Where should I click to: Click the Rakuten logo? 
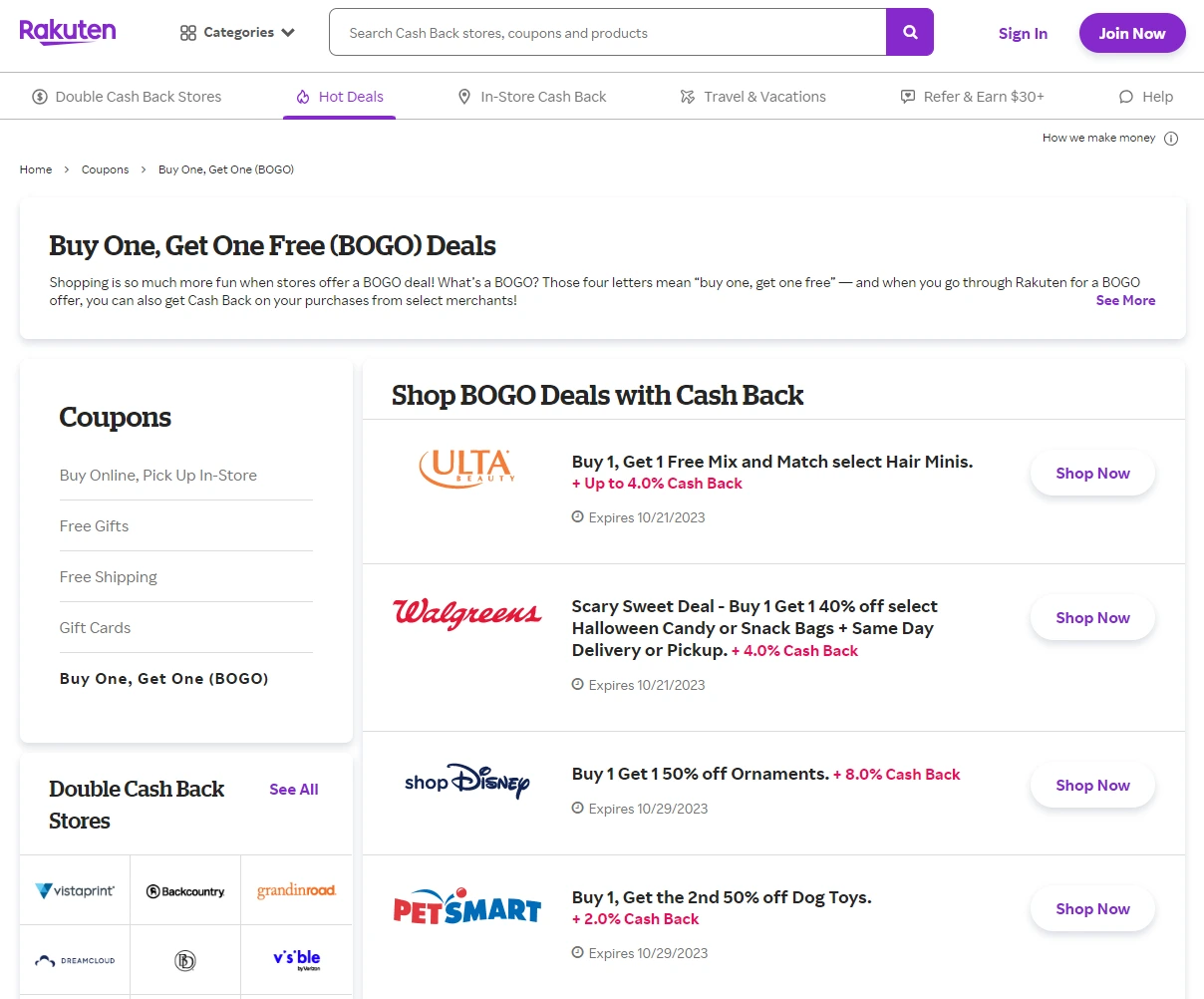(68, 32)
